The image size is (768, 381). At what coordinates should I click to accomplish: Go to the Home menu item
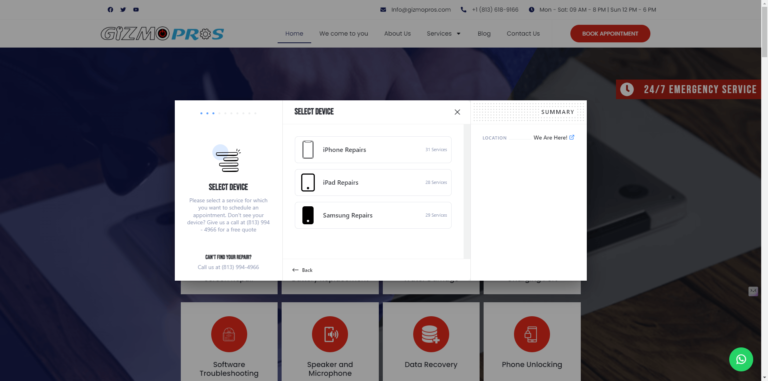[294, 34]
